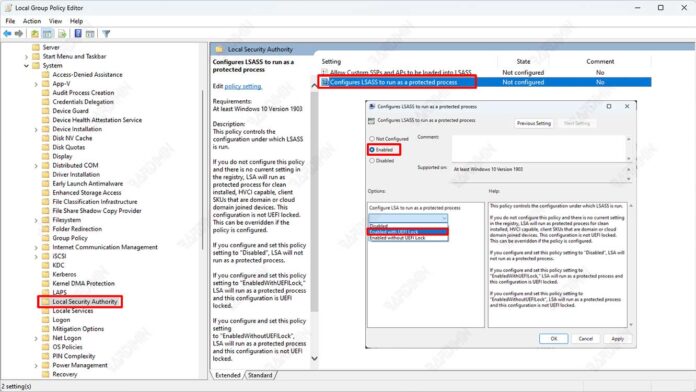The image size is (696, 392).
Task: Click the dialog title bar policy icon
Action: click(372, 107)
